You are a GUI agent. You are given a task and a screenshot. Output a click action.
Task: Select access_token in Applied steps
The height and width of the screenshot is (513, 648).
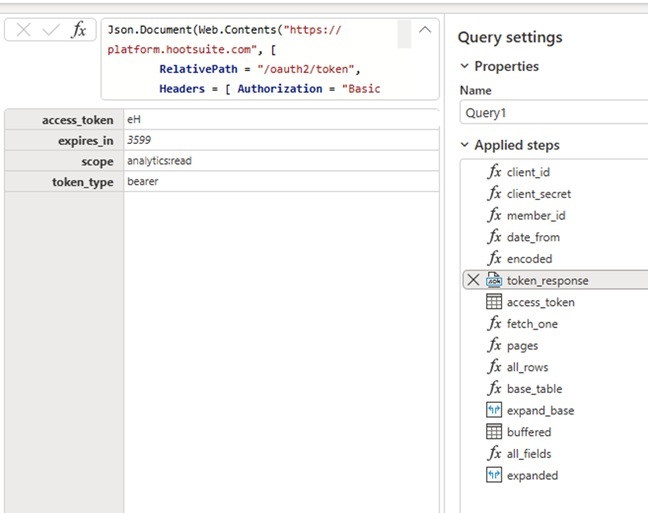click(x=541, y=302)
